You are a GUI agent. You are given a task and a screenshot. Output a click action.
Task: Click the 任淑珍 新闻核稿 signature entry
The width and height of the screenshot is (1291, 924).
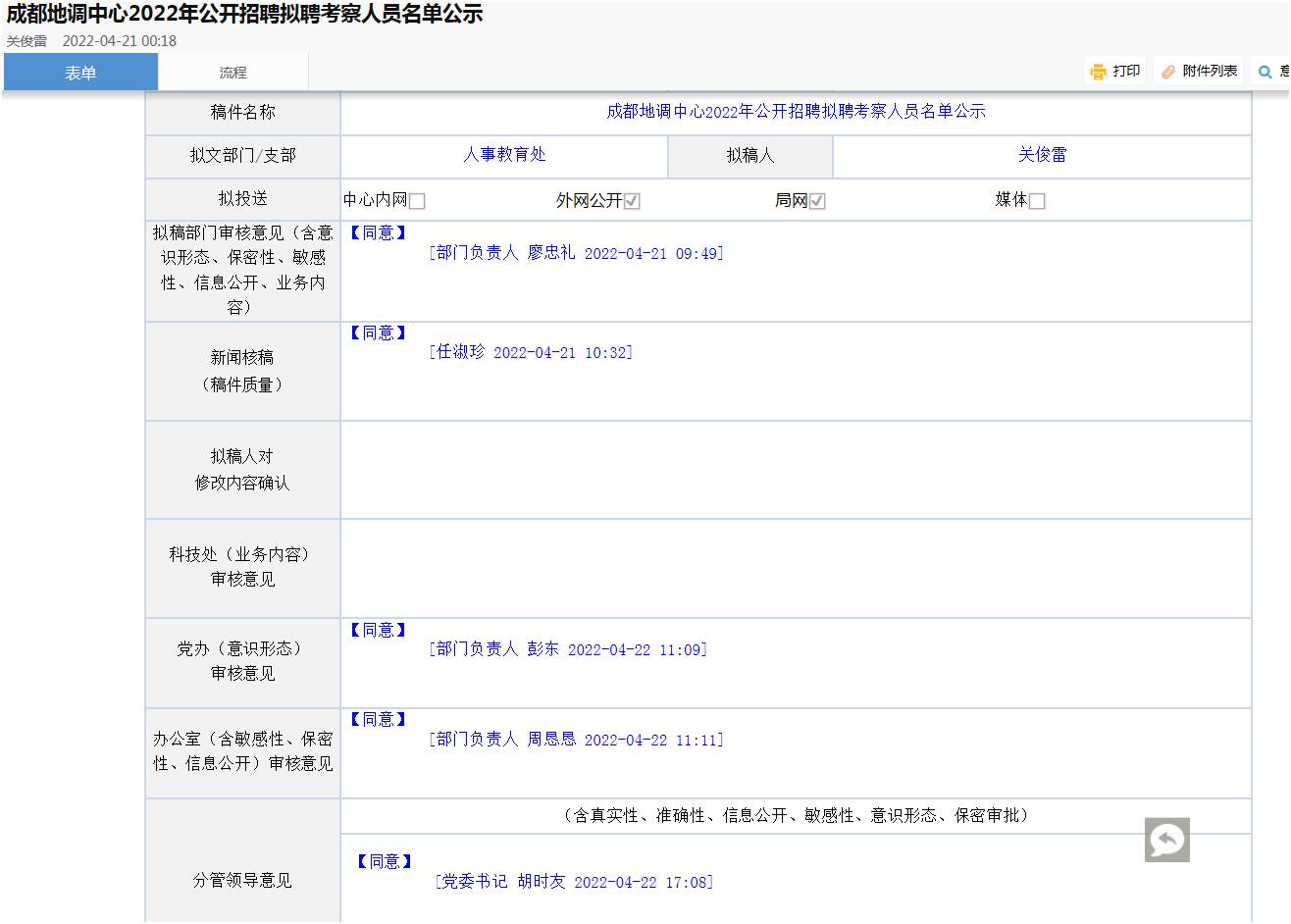pyautogui.click(x=531, y=352)
